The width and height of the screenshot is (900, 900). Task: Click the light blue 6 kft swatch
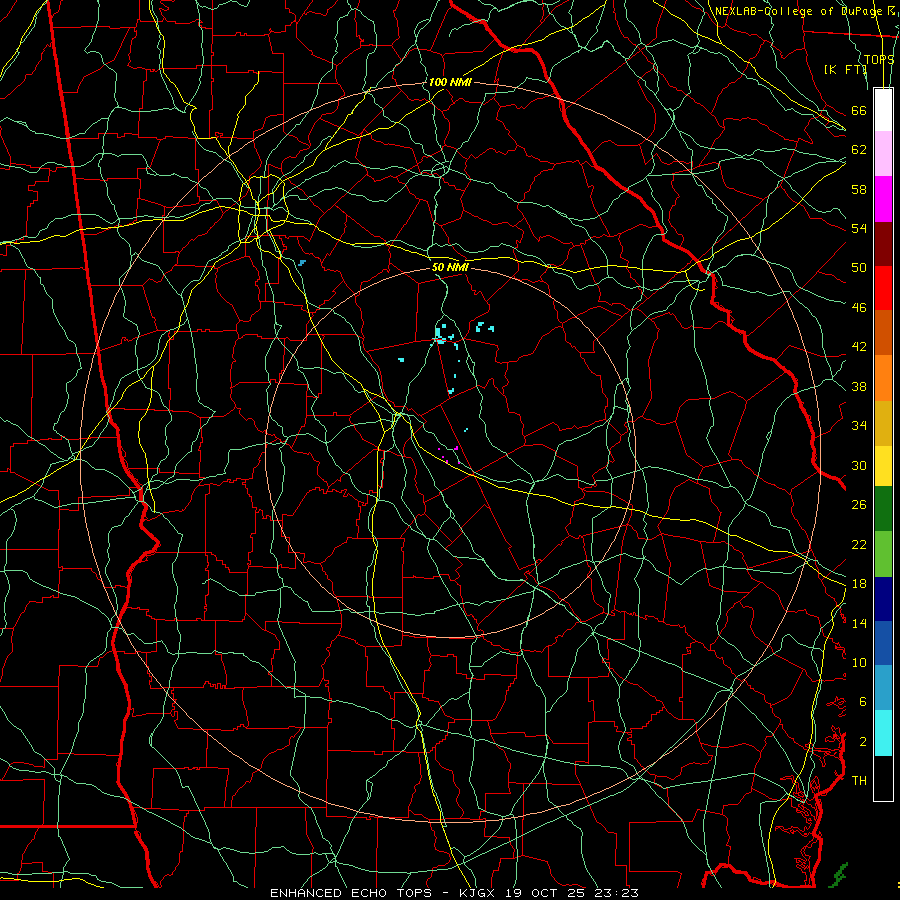(x=883, y=688)
